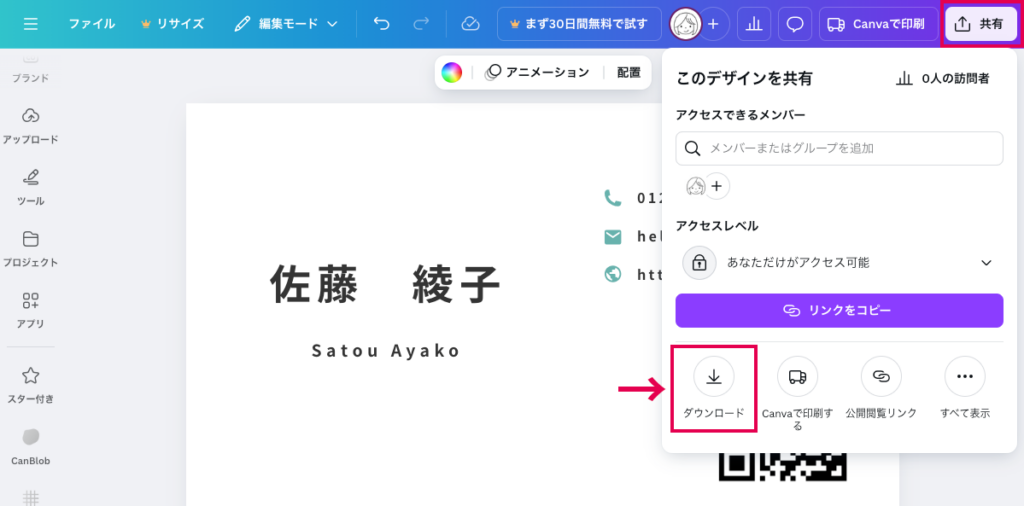Open the プロジェクト sidebar panel
This screenshot has height=506, width=1024.
pyautogui.click(x=30, y=249)
